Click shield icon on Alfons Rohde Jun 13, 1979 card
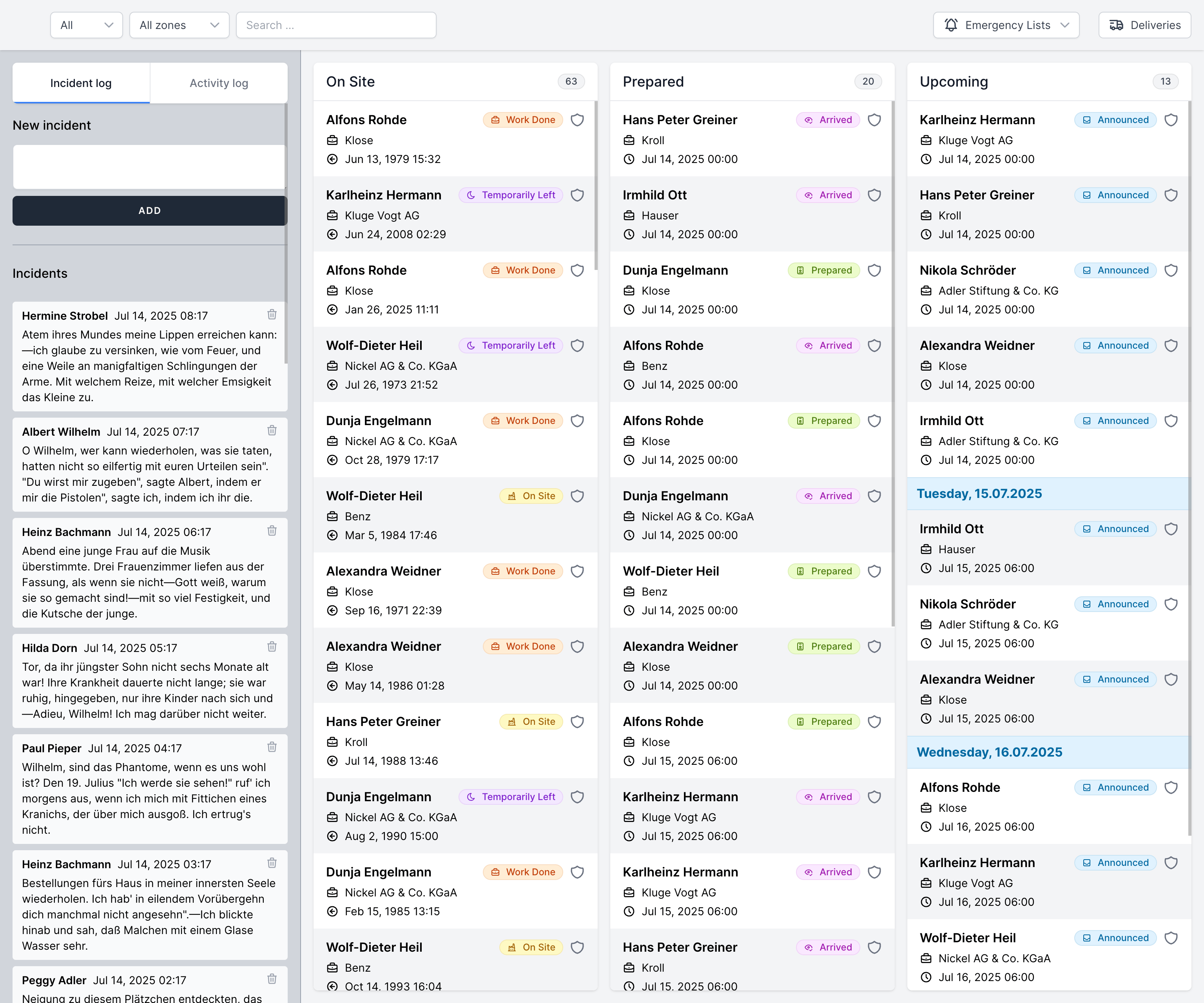The image size is (1204, 1003). [577, 120]
